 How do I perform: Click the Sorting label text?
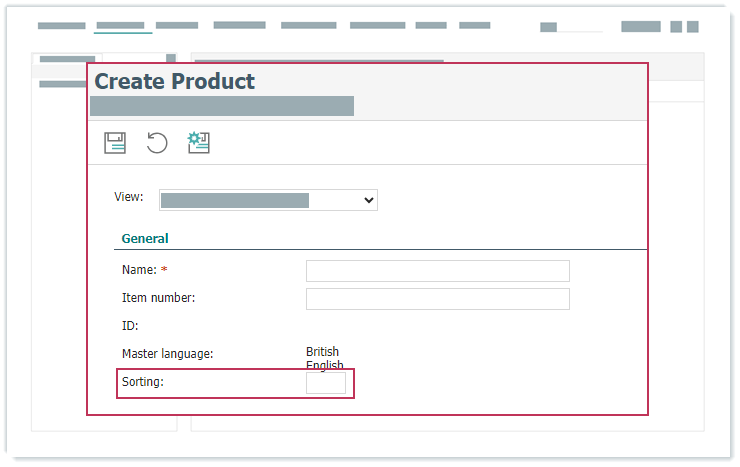(x=142, y=382)
